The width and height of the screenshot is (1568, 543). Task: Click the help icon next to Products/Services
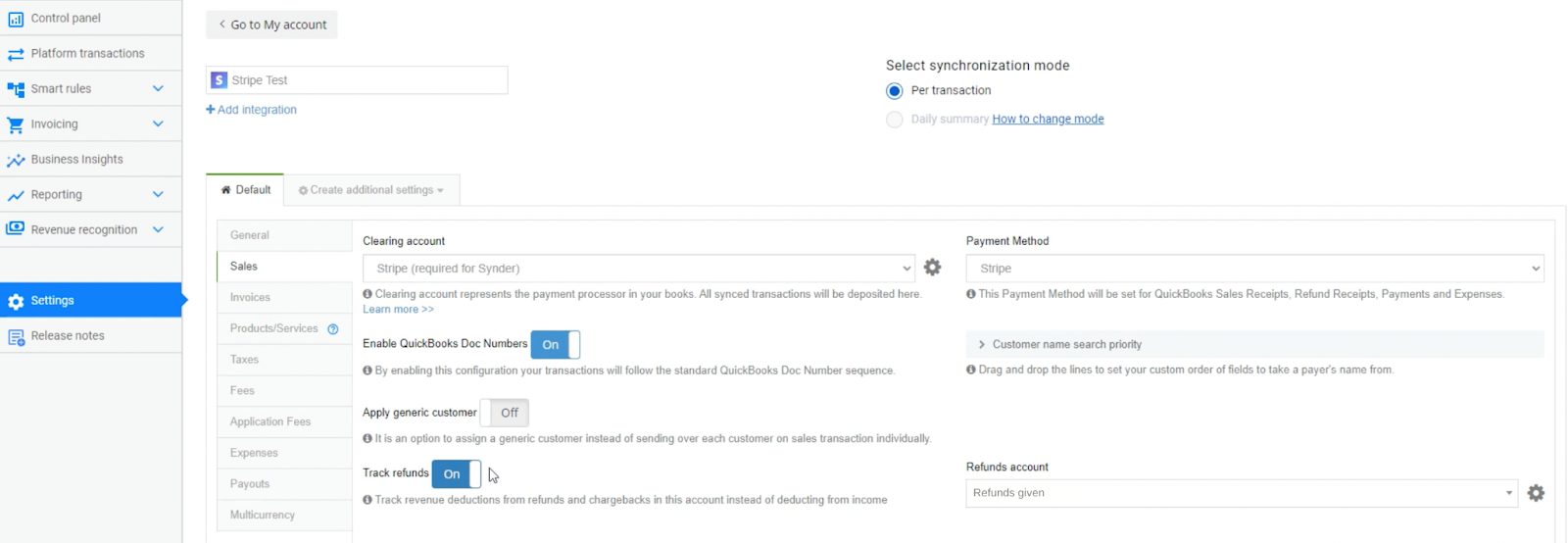click(x=333, y=329)
